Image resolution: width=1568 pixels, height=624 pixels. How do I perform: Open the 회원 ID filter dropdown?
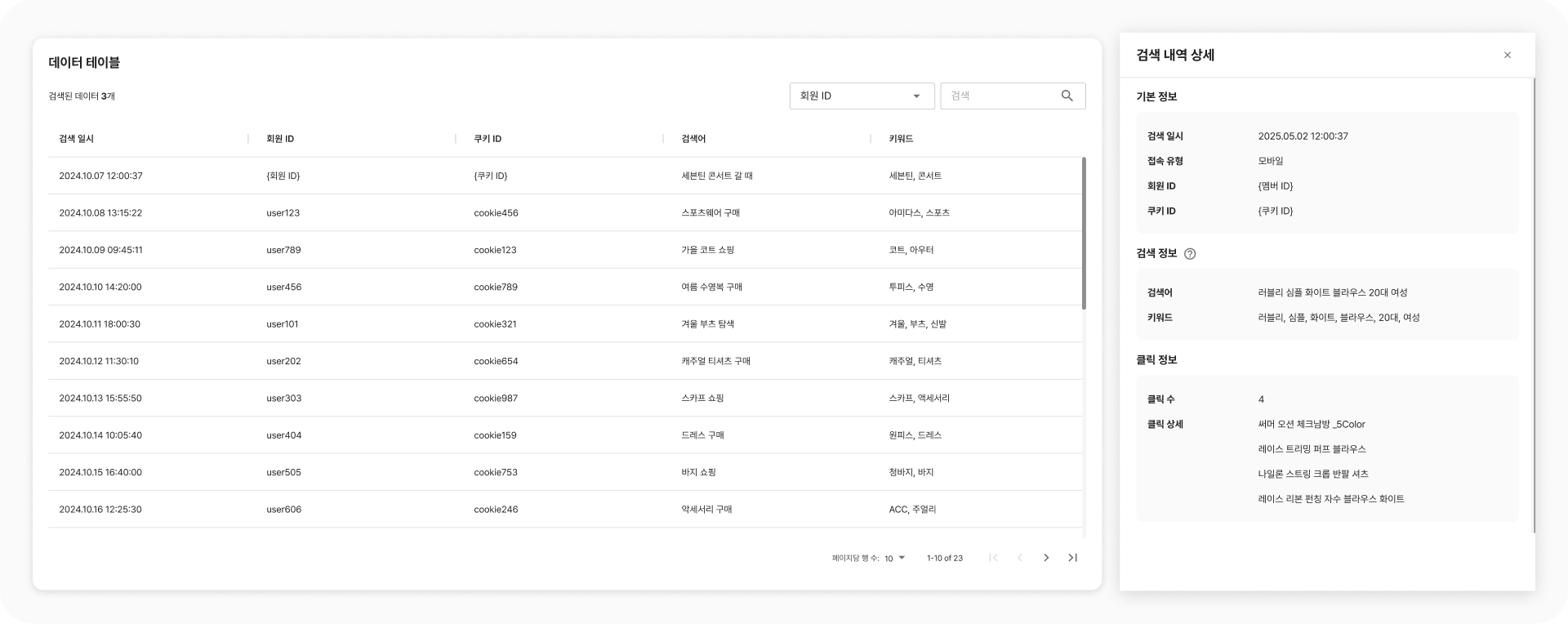pos(861,96)
